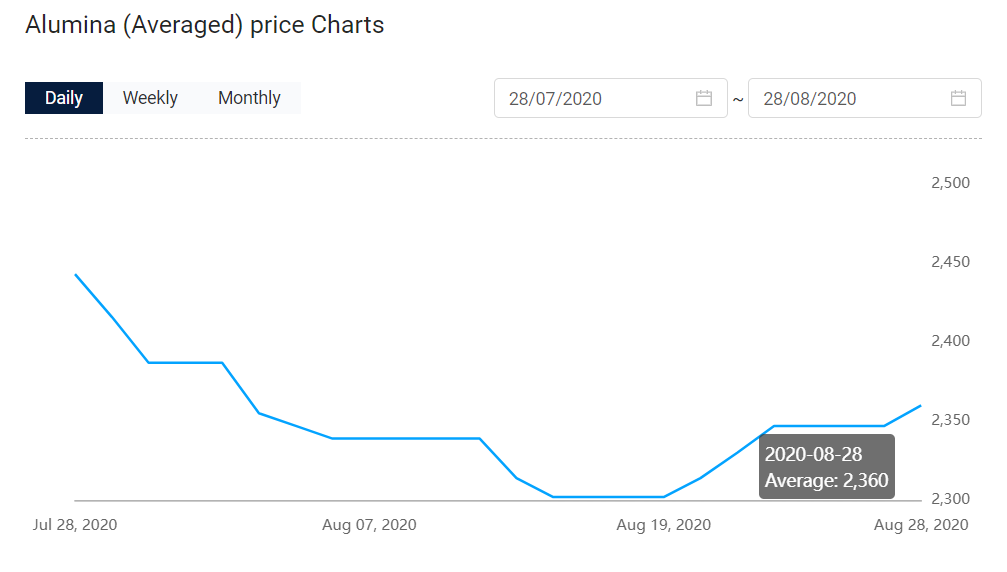Click the line's starting point at Jul 28
The width and height of the screenshot is (1007, 572).
76,275
